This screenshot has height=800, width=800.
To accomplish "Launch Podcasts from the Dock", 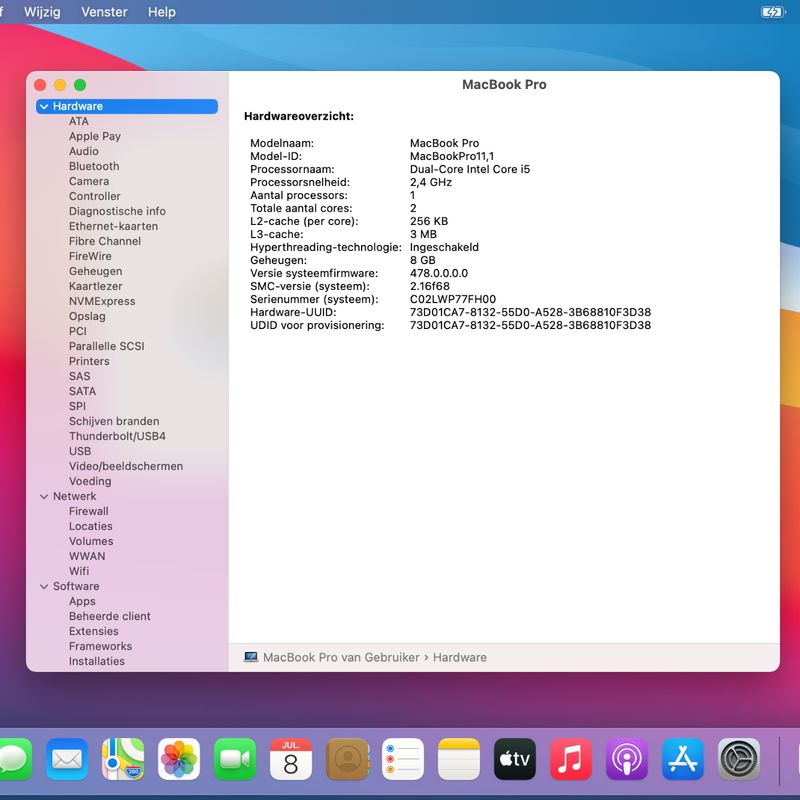I will point(627,759).
